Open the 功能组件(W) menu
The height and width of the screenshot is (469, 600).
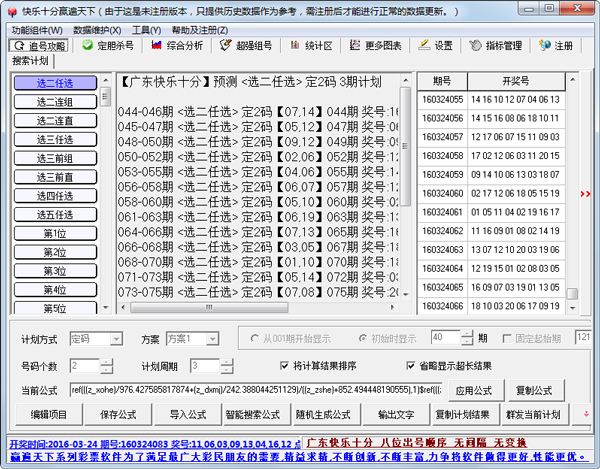37,30
